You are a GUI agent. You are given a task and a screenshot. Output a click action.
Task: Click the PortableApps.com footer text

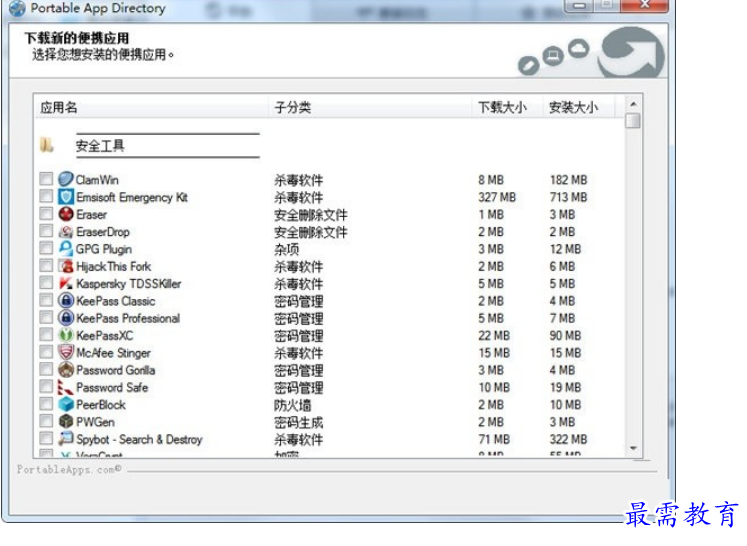[x=69, y=470]
